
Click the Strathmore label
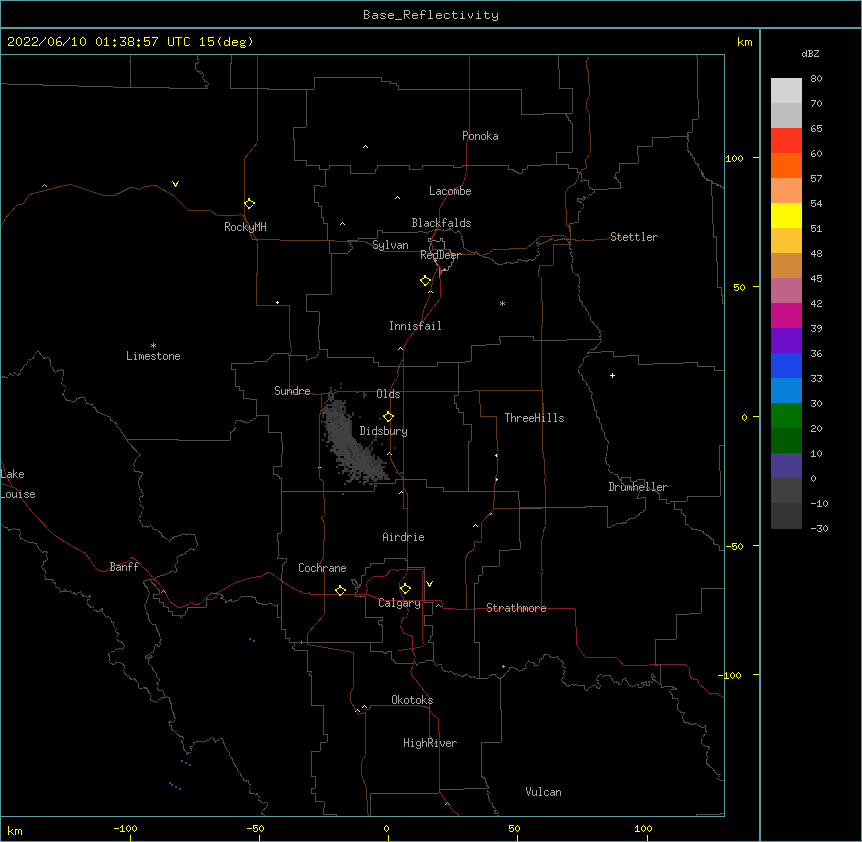[x=516, y=608]
